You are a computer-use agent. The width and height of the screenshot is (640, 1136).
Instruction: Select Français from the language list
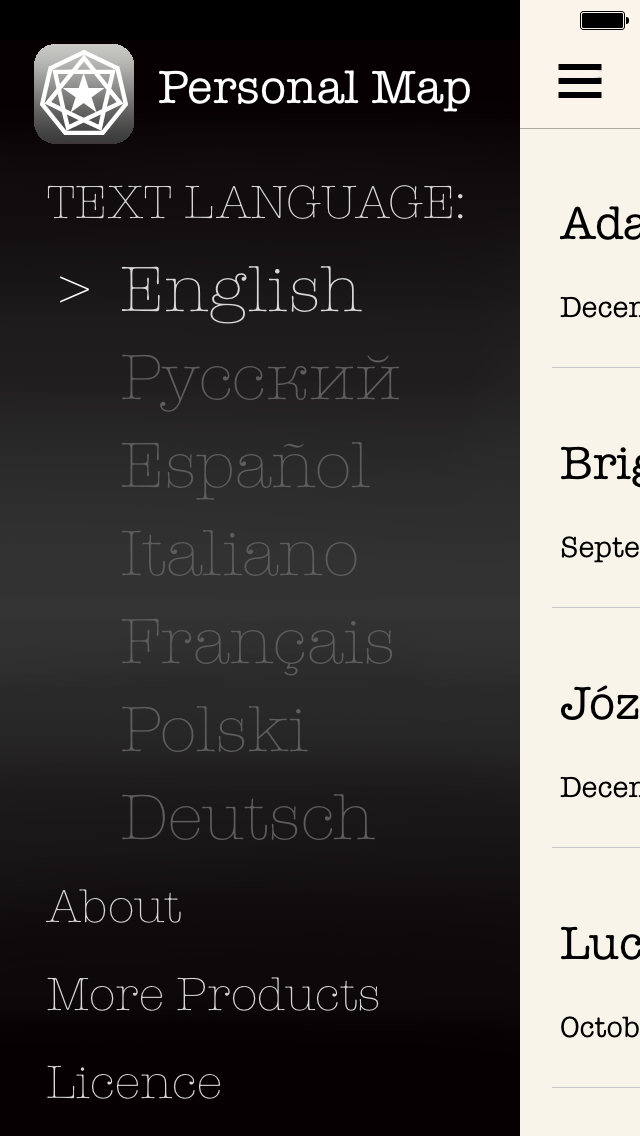tap(257, 642)
